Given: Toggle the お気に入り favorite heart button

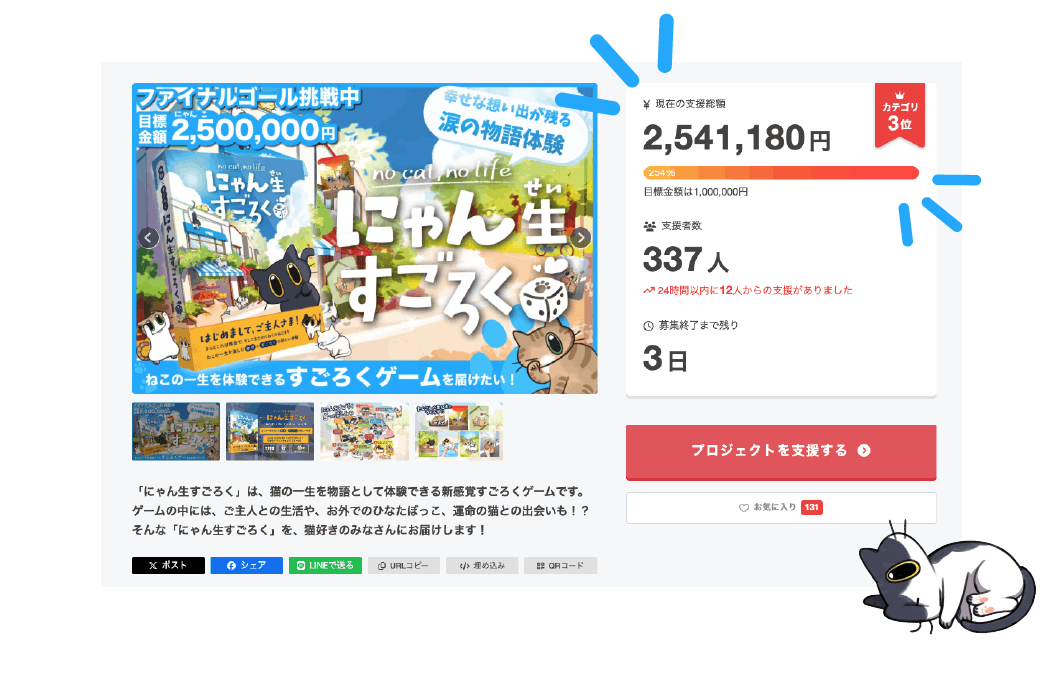Looking at the screenshot, I should (x=781, y=508).
